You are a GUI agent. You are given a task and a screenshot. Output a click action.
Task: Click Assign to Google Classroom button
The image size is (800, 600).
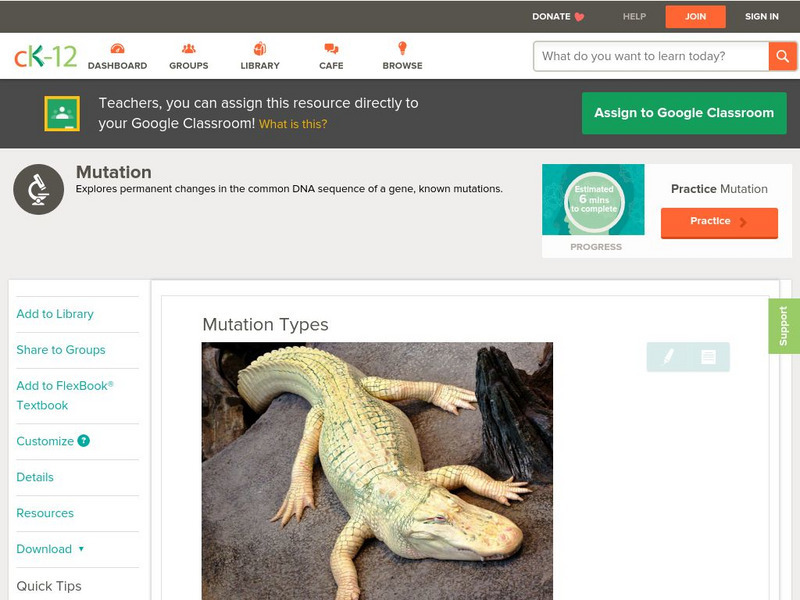(684, 113)
